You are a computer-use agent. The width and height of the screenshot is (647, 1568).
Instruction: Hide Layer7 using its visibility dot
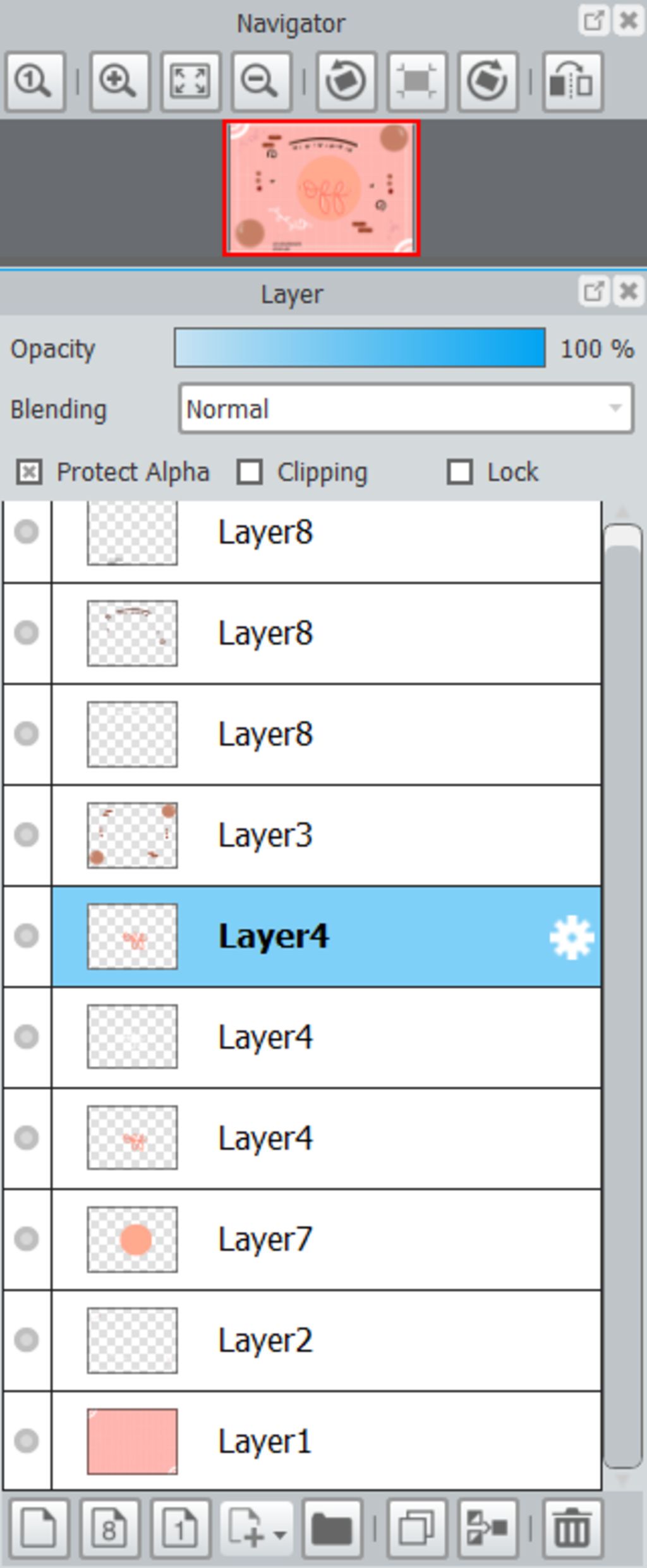coord(27,1239)
